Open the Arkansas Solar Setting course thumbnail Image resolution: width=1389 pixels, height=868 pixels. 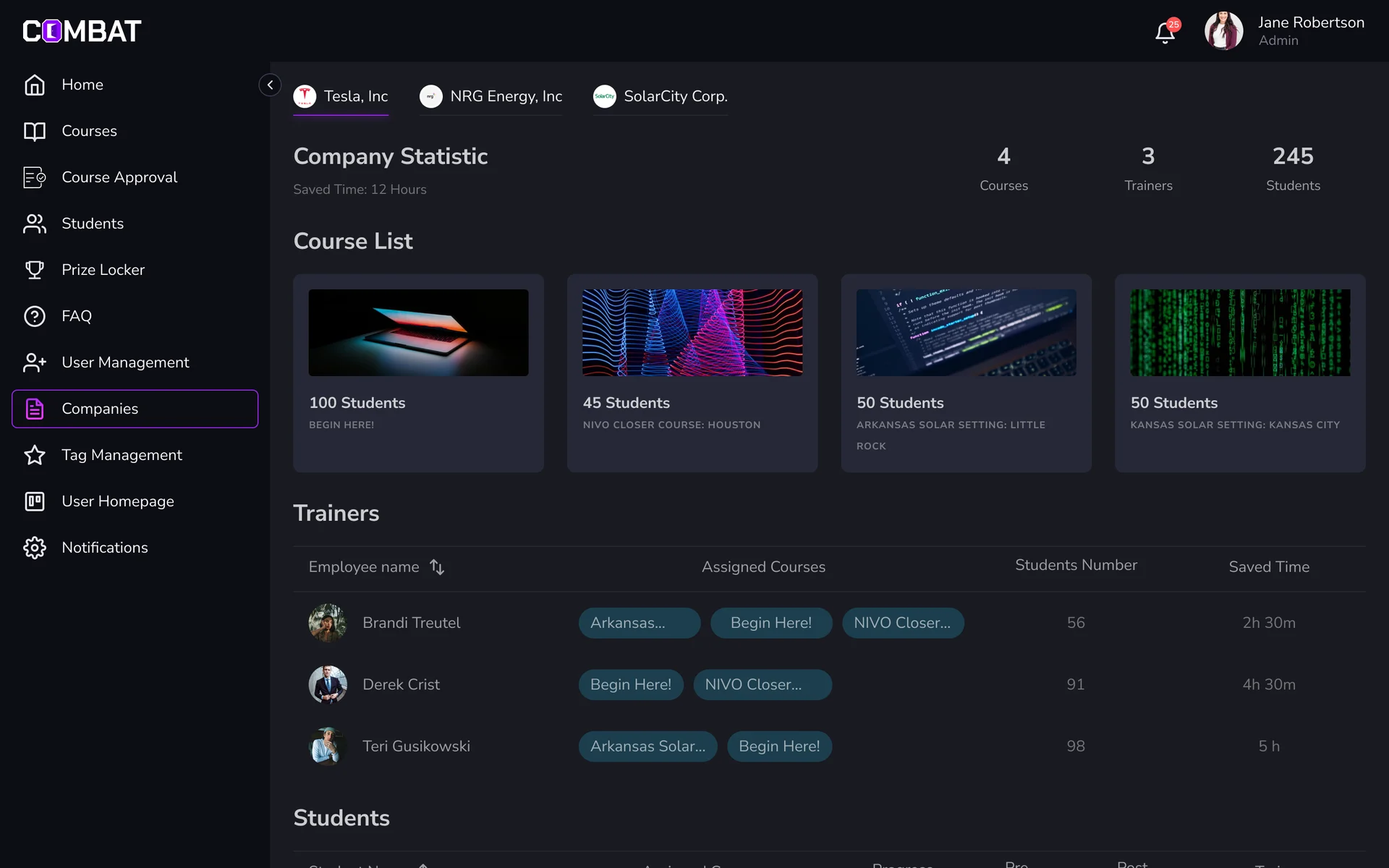tap(966, 333)
